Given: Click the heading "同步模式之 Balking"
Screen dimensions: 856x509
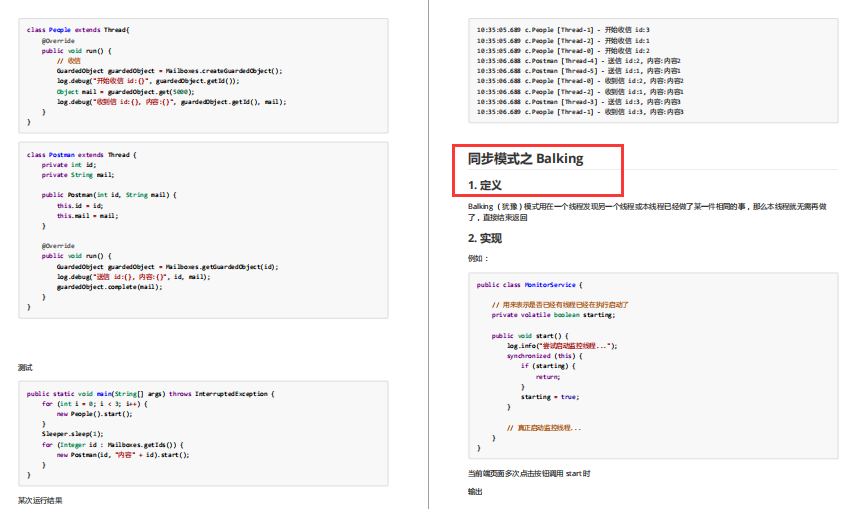Looking at the screenshot, I should tap(526, 158).
